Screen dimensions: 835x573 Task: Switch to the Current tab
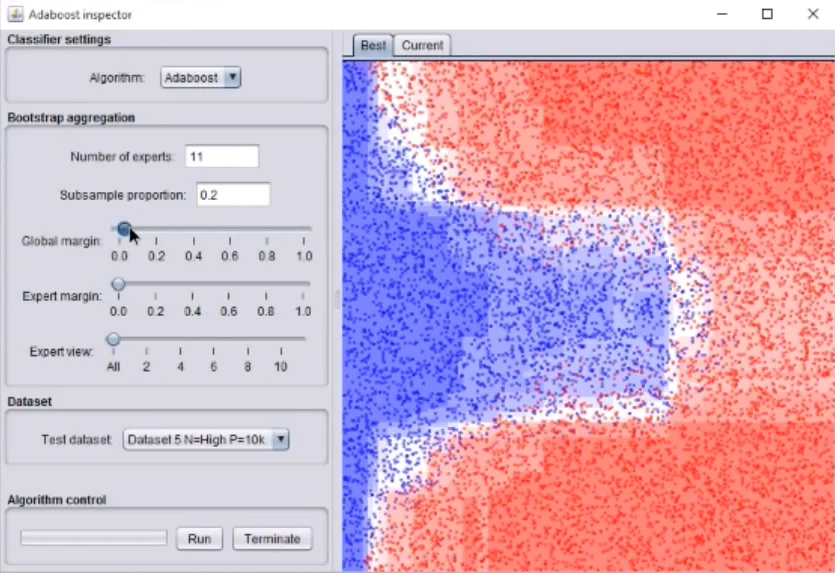(x=422, y=45)
